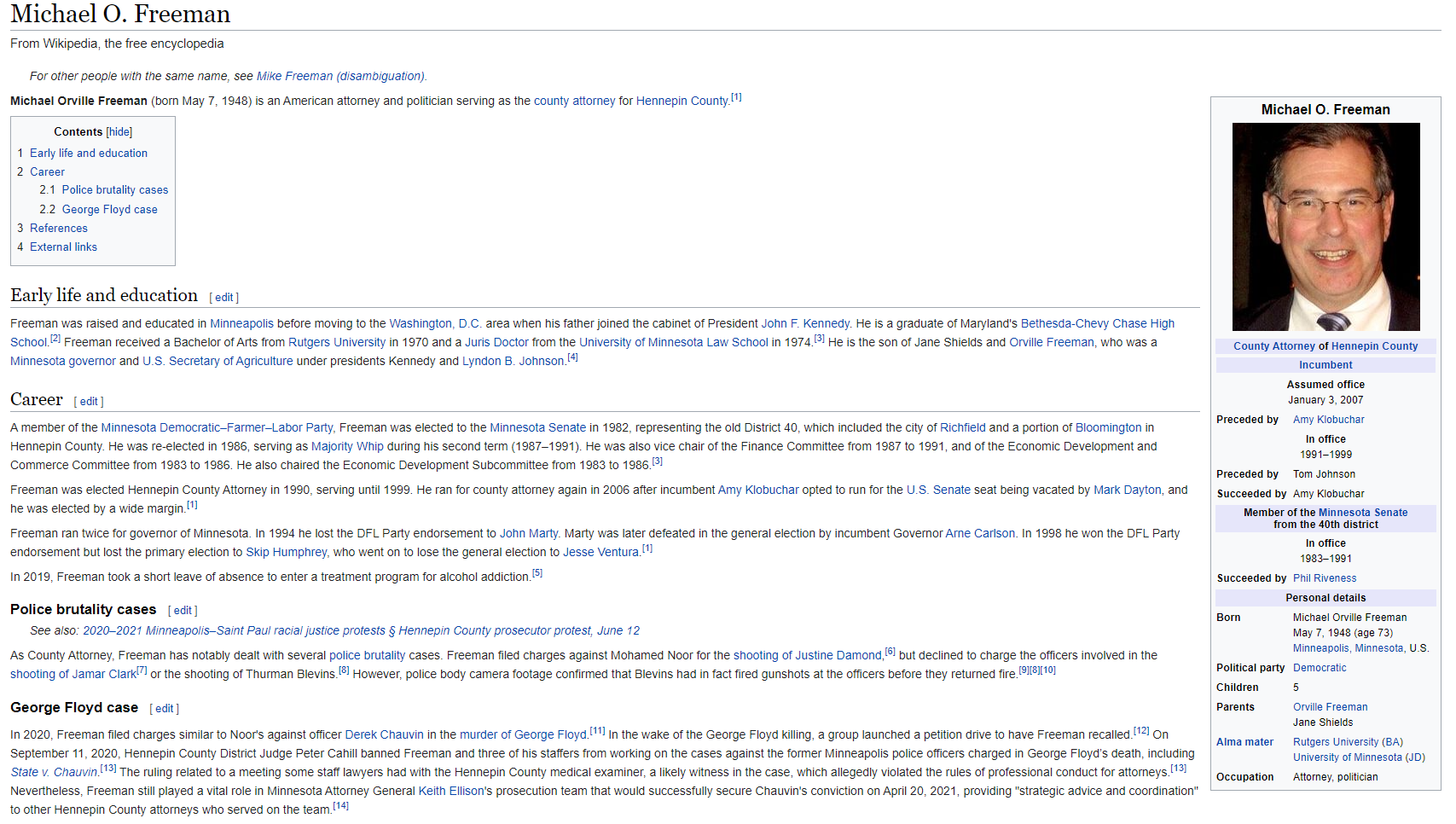The image size is (1456, 824).
Task: Open Amy Klobuchar link under Preceded by
Action: (x=1328, y=420)
